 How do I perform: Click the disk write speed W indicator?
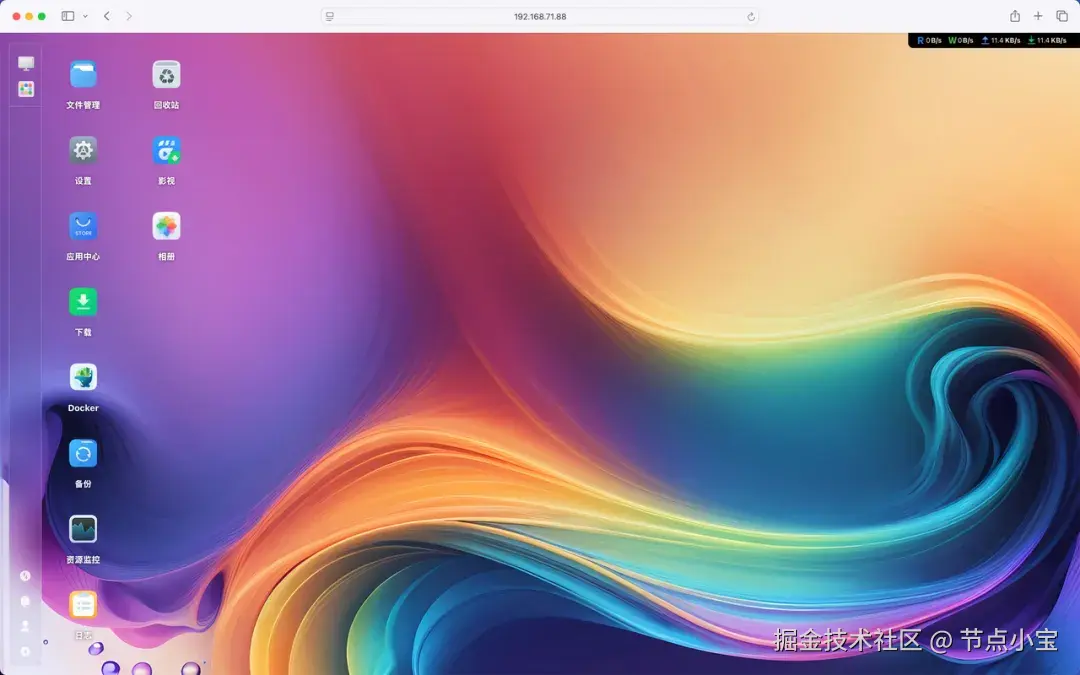click(961, 41)
